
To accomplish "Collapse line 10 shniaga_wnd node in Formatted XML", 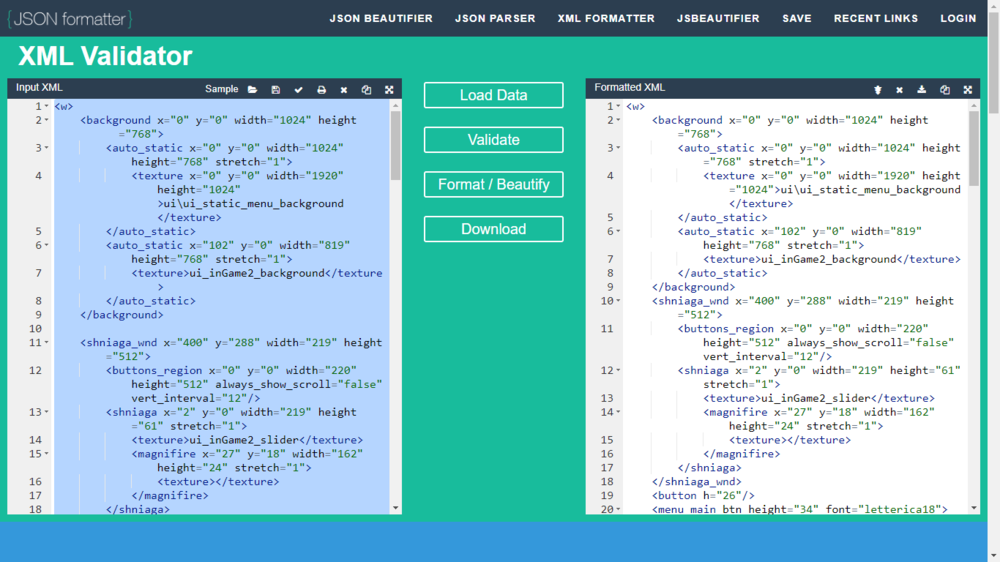I will click(618, 301).
